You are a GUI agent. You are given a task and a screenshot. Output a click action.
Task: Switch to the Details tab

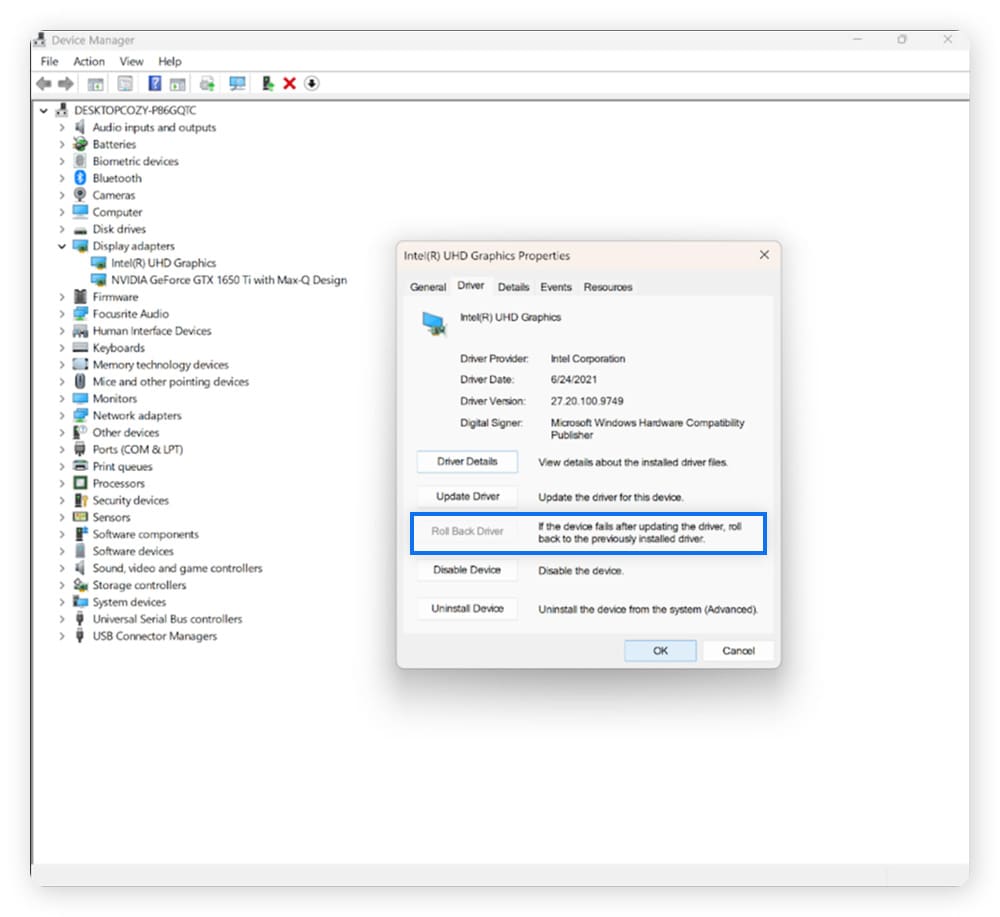(513, 287)
